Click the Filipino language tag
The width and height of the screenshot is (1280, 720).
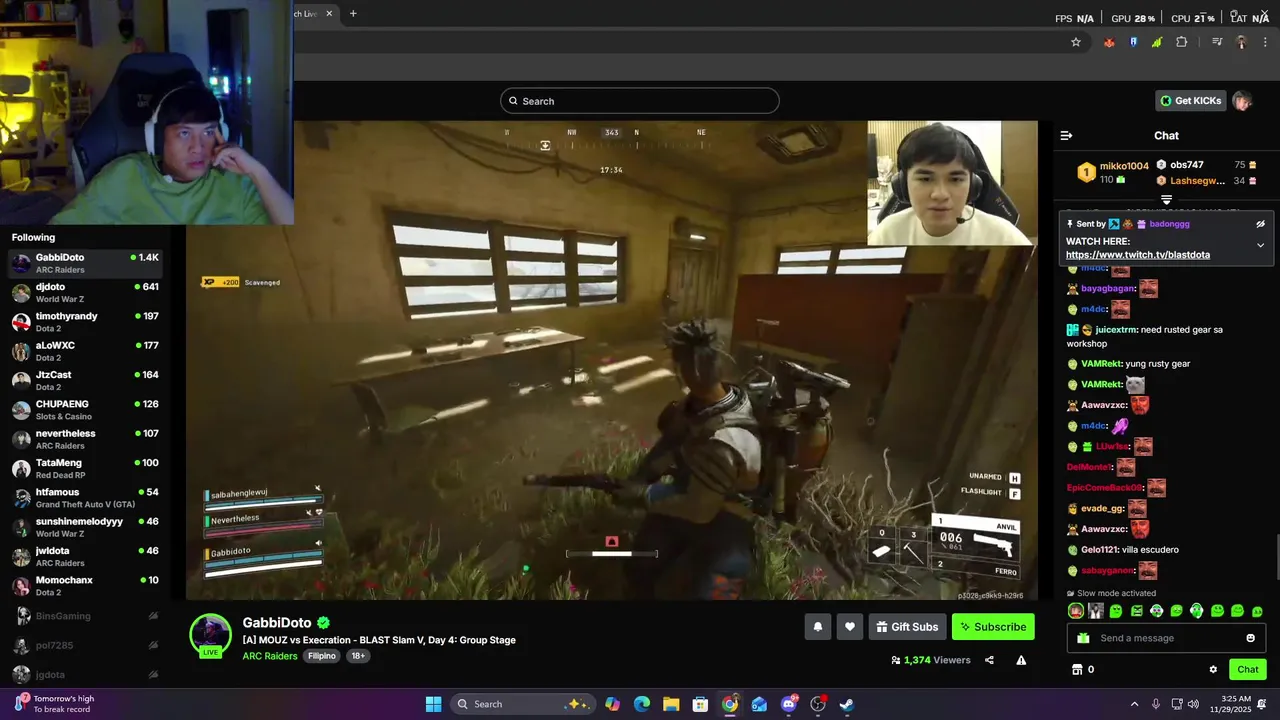click(322, 656)
